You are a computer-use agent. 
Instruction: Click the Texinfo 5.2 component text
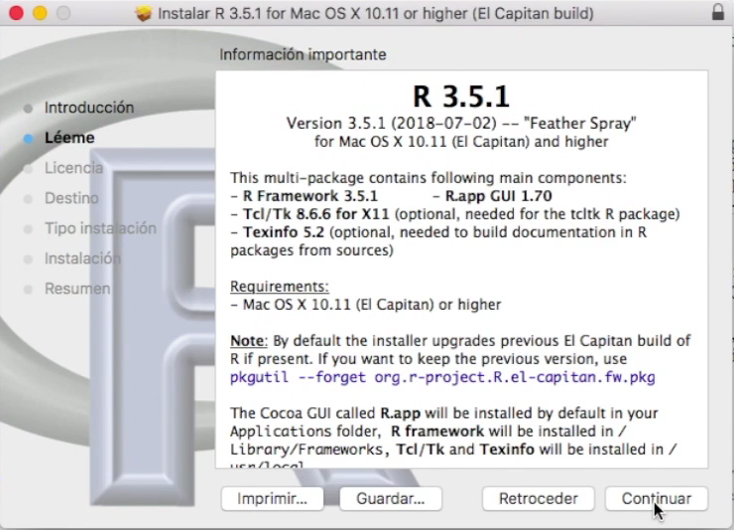(x=283, y=232)
